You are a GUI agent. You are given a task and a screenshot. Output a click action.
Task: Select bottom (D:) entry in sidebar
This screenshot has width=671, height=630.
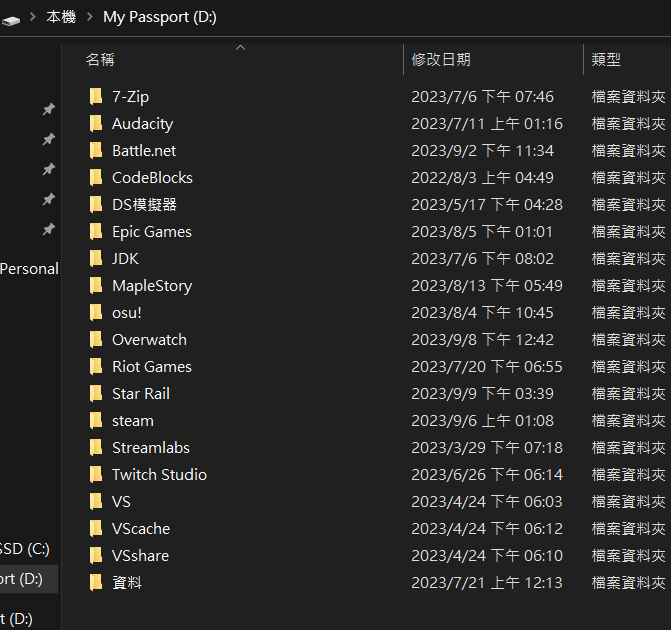coord(16,619)
